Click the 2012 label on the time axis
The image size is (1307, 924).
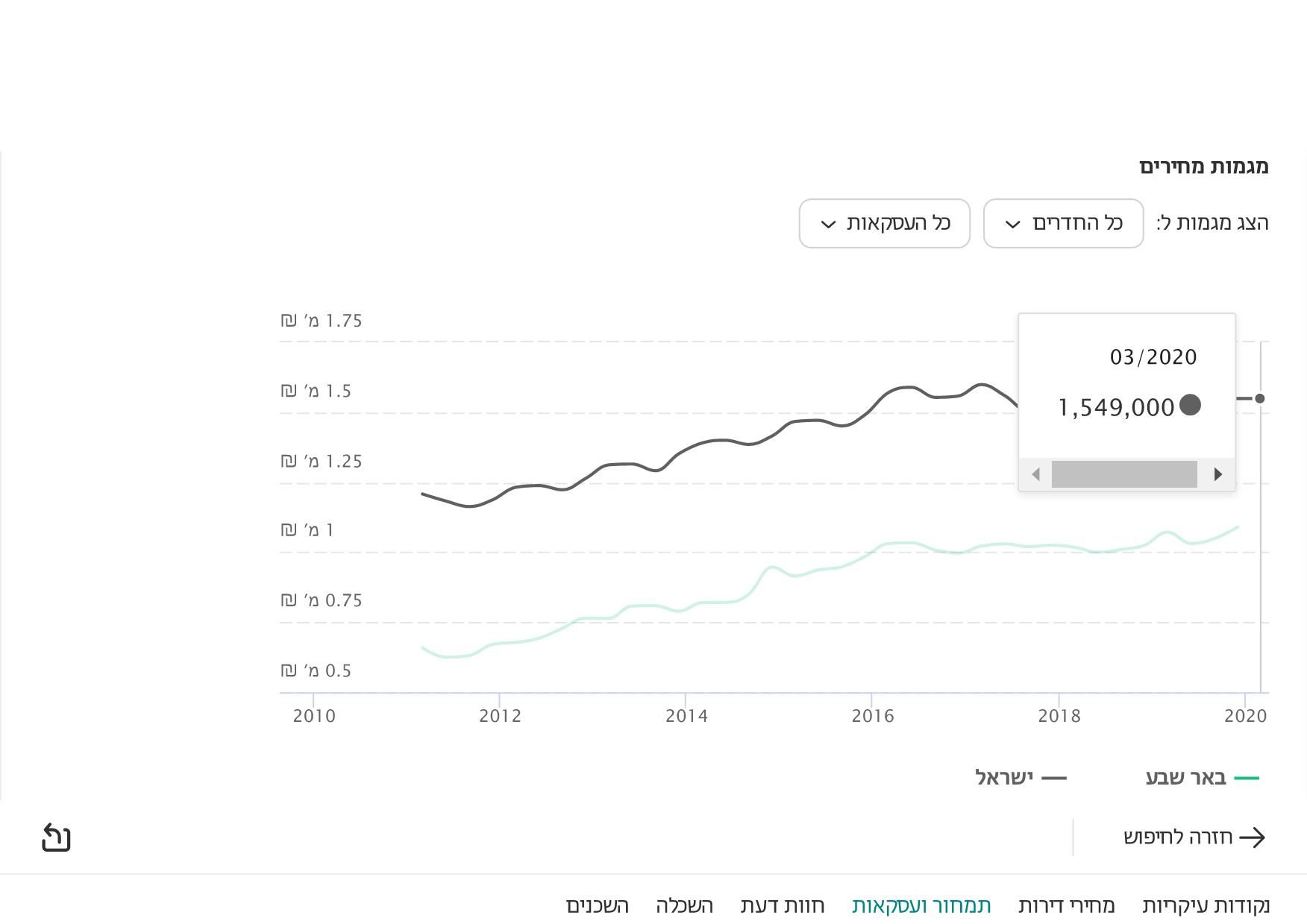[500, 716]
